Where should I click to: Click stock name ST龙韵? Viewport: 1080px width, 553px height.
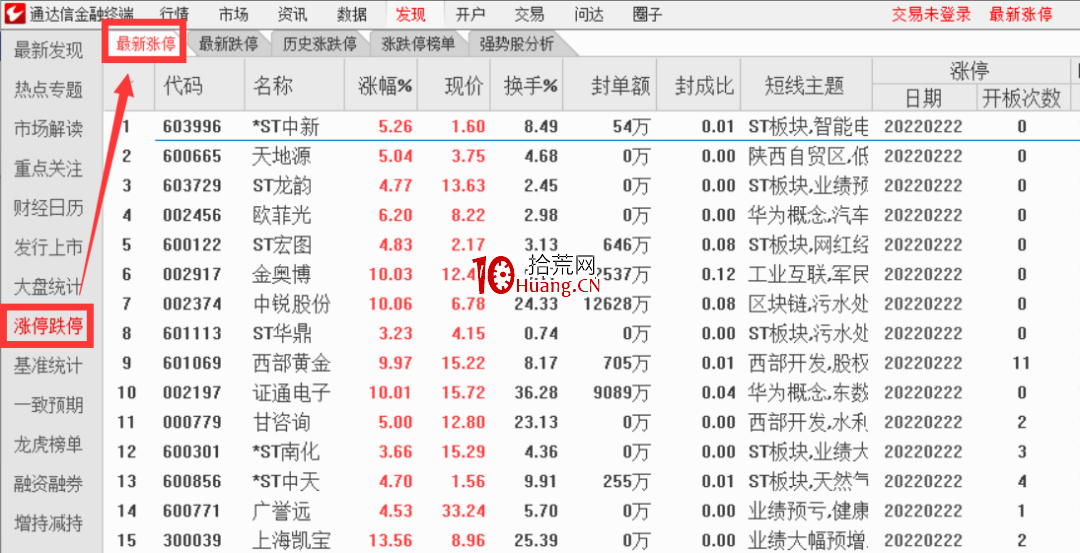282,186
